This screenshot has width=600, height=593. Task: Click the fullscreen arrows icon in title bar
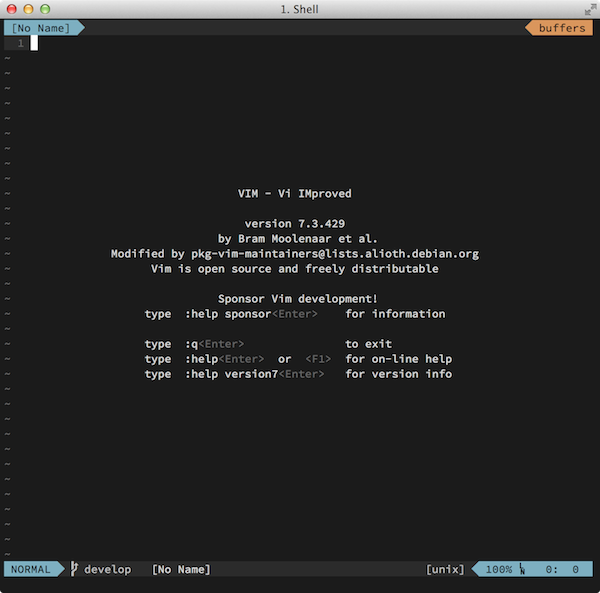click(x=590, y=10)
